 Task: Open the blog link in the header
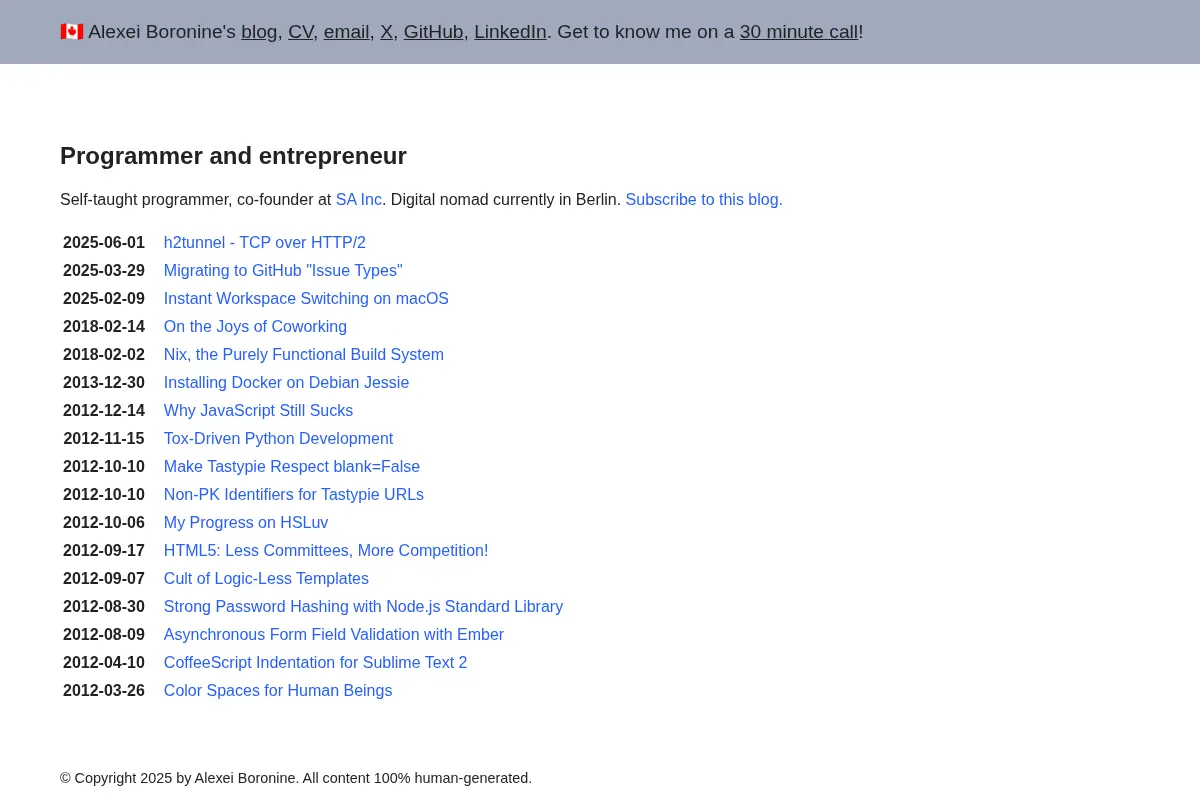pos(259,32)
